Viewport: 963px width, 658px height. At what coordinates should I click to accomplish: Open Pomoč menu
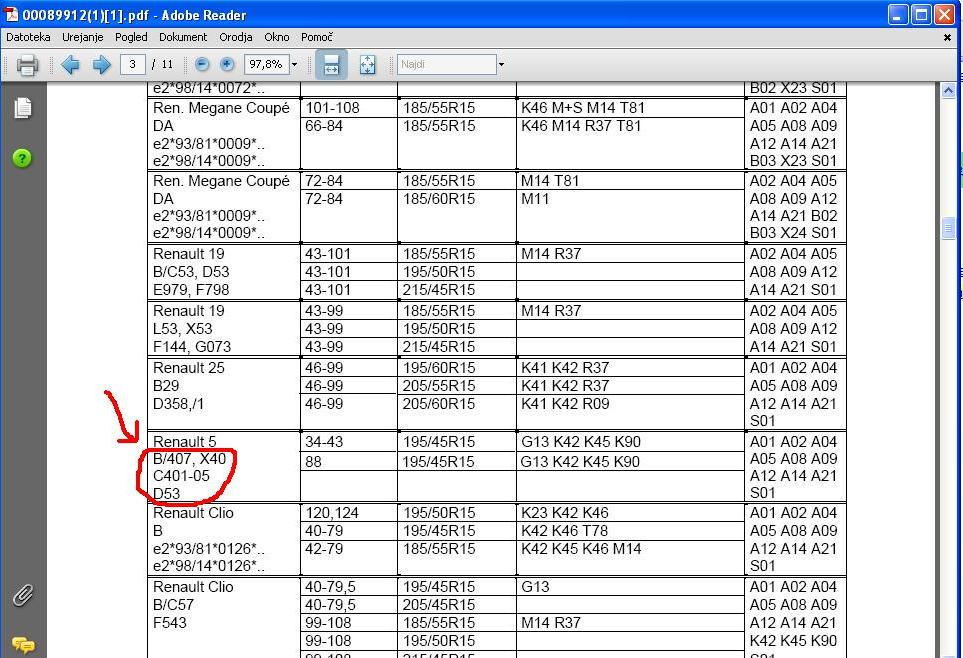317,37
